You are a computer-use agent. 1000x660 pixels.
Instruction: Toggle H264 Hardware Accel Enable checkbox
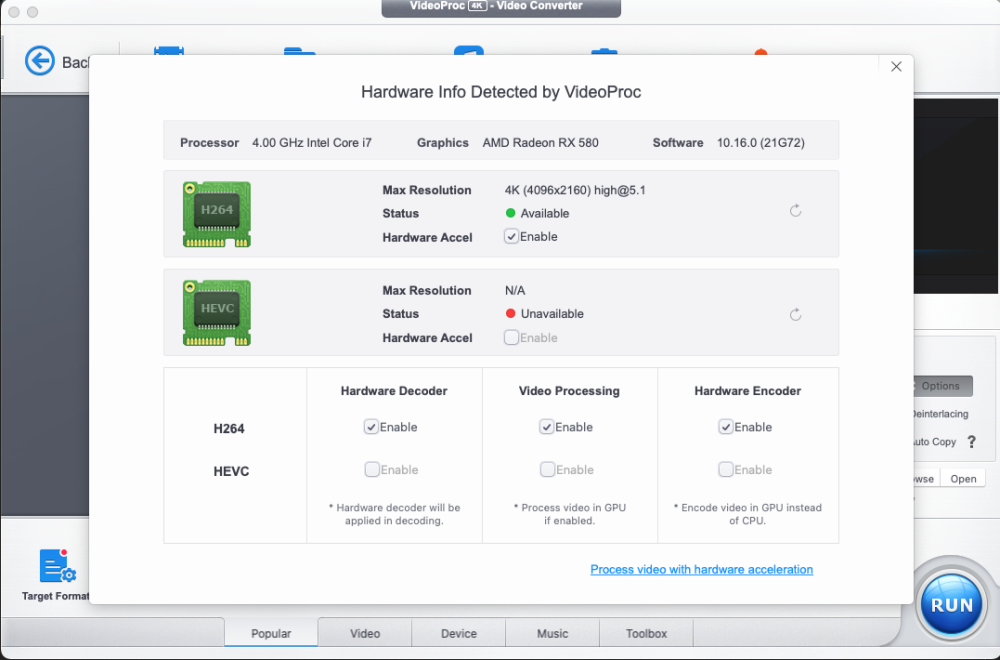(x=511, y=237)
